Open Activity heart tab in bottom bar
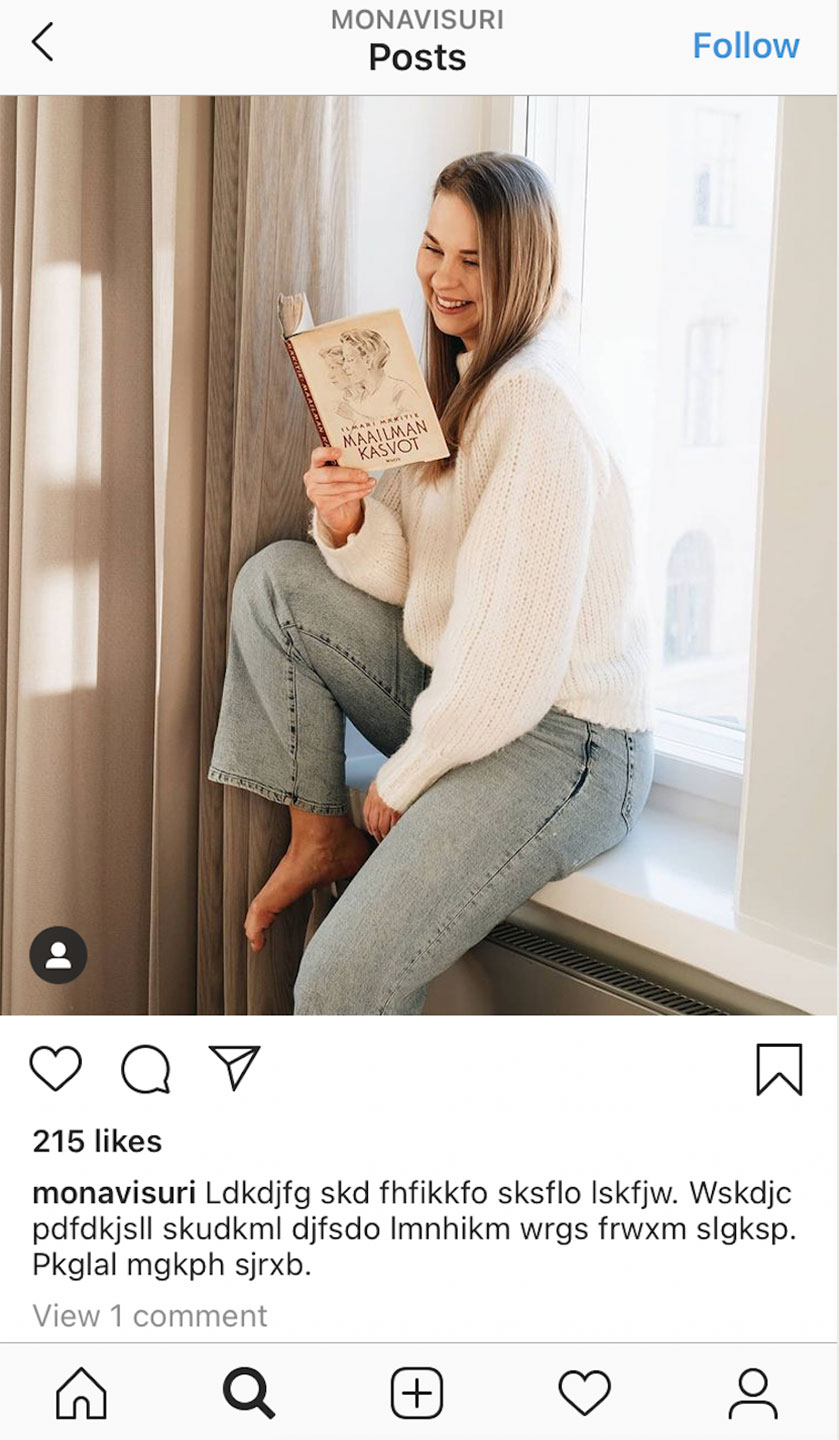 (584, 1393)
